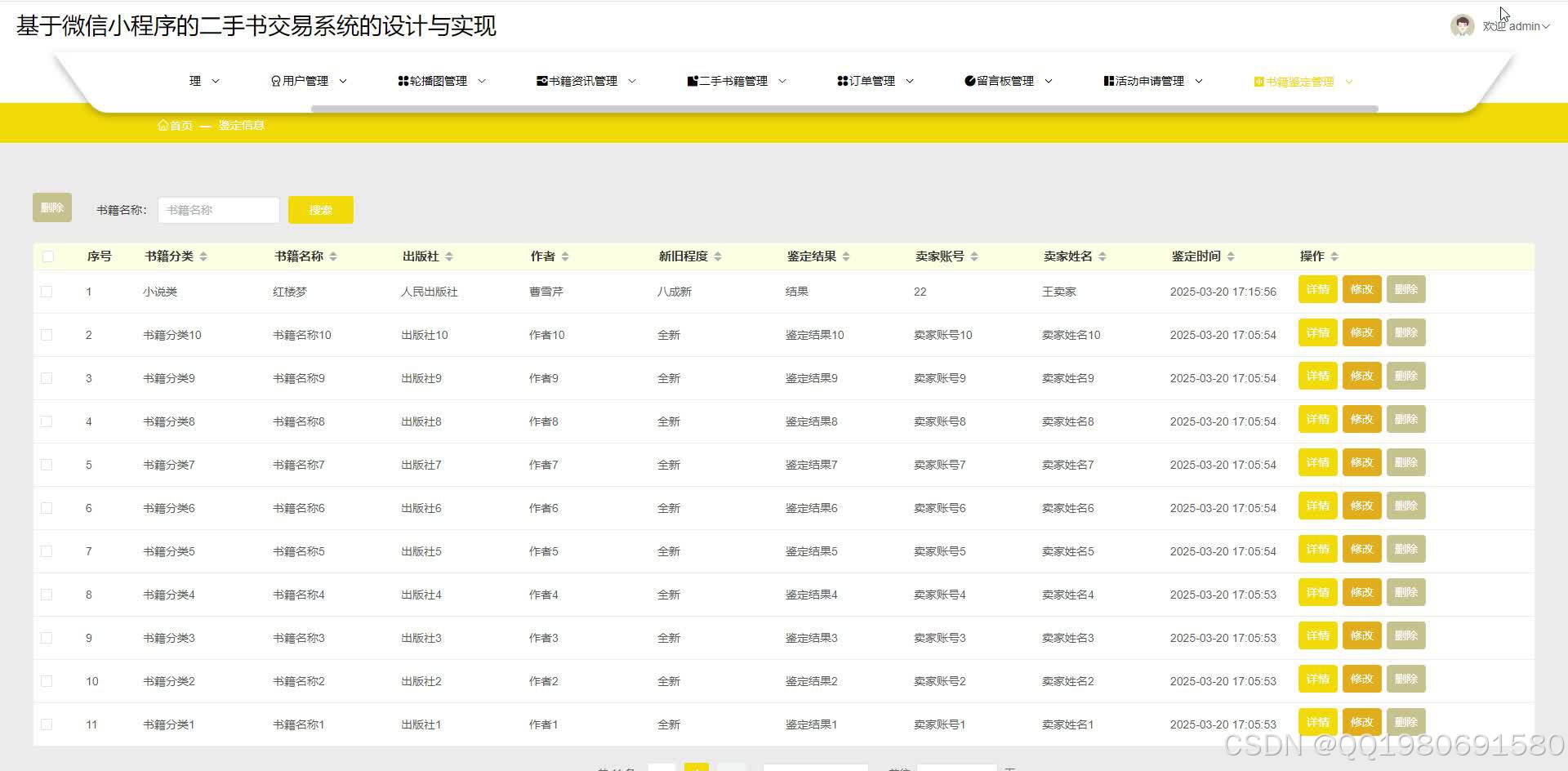This screenshot has height=771, width=1568.
Task: Click the home icon in the breadcrumb
Action: [163, 124]
